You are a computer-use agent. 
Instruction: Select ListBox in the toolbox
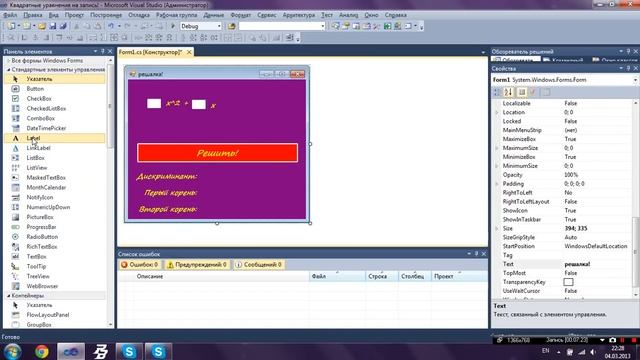(36, 158)
